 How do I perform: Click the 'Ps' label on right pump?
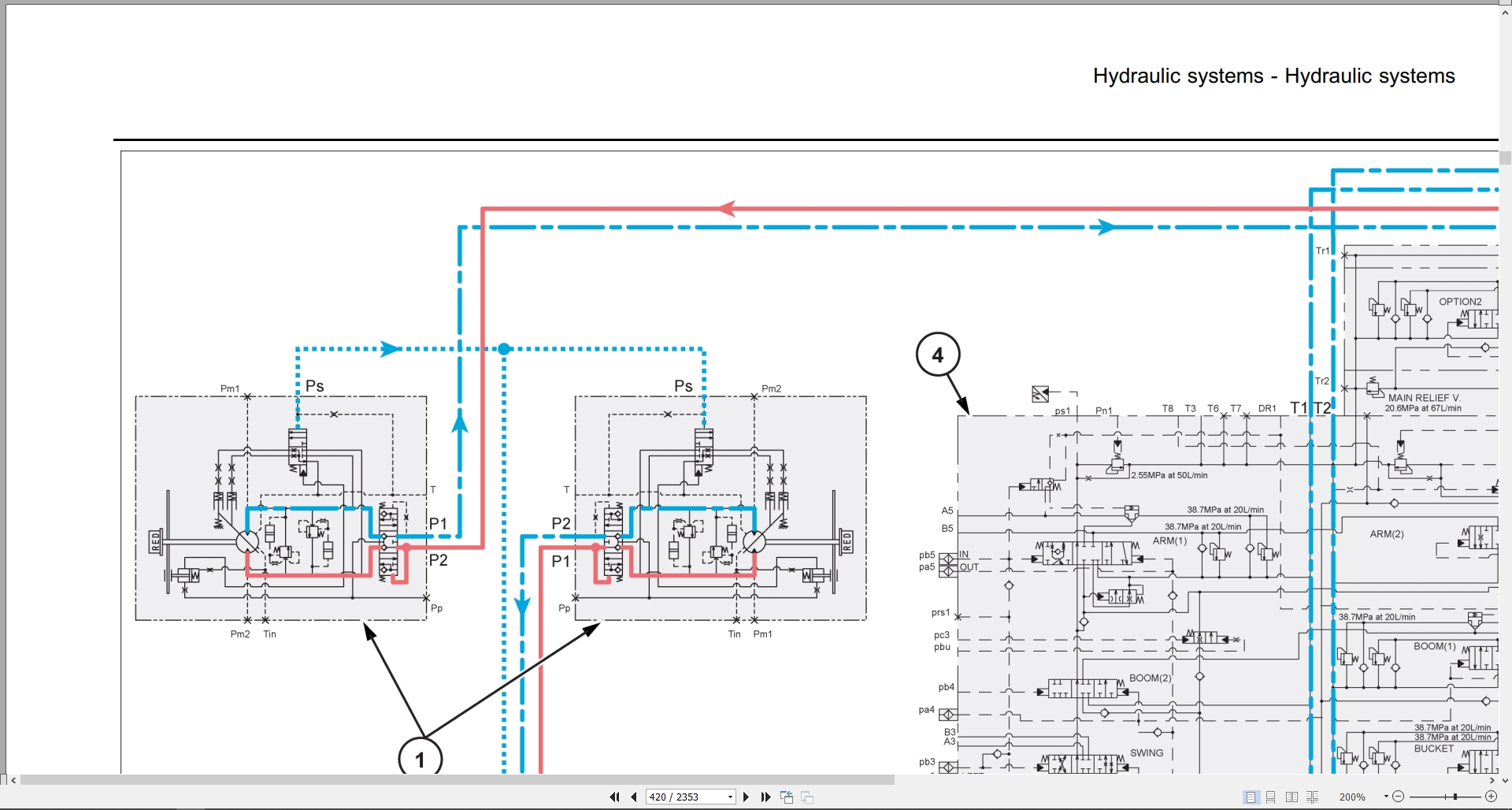684,386
